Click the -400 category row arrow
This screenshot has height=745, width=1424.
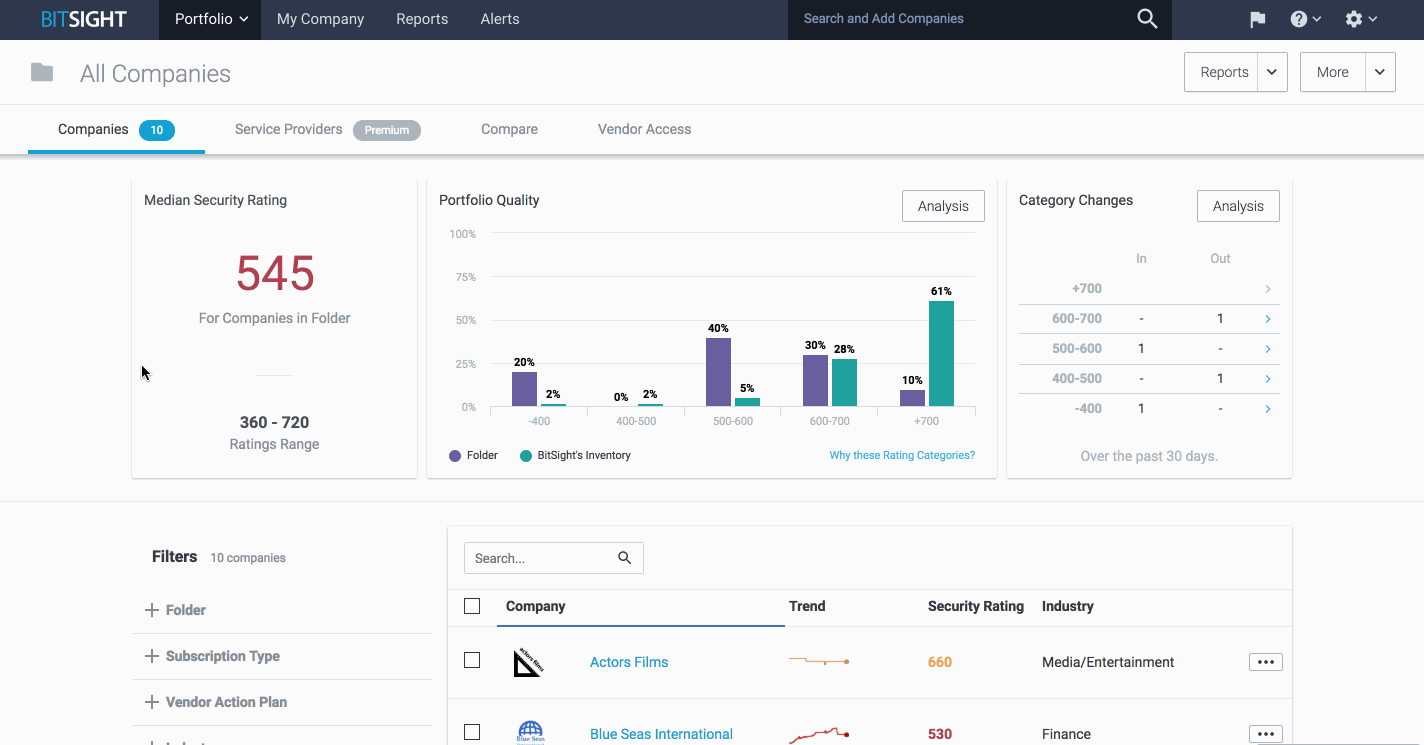click(1268, 409)
